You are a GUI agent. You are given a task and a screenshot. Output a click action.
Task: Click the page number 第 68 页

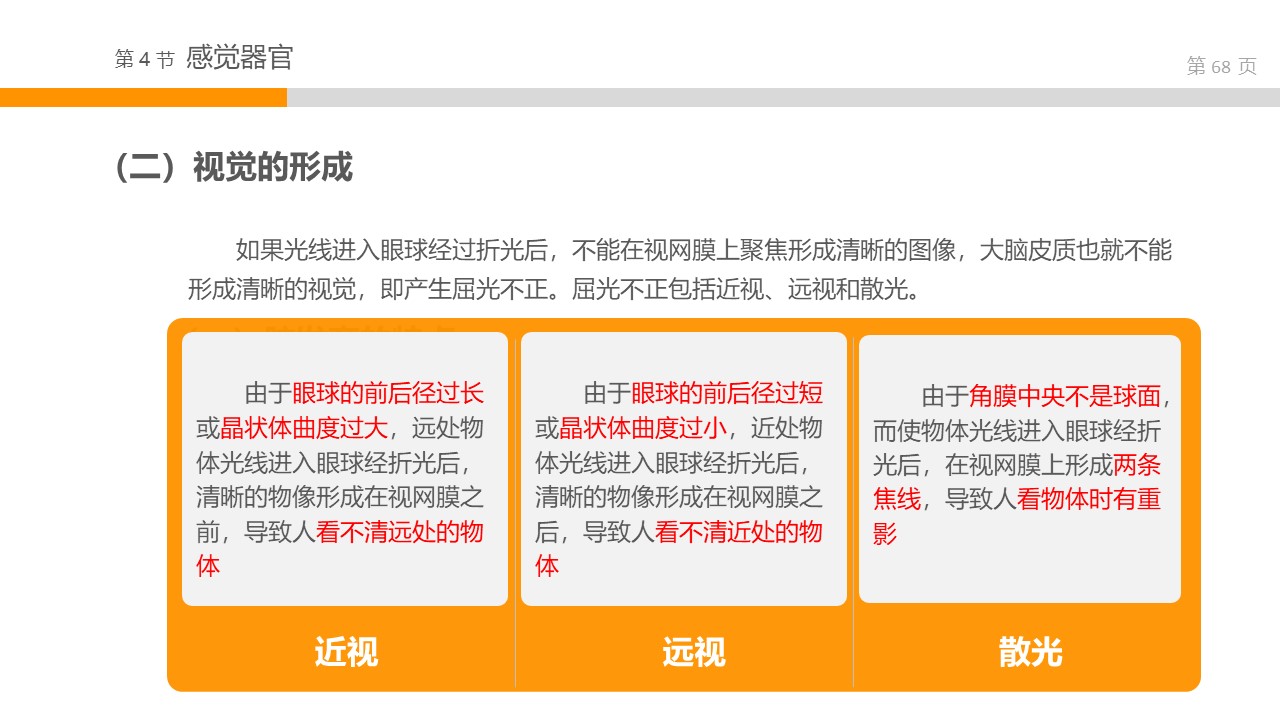(1221, 67)
